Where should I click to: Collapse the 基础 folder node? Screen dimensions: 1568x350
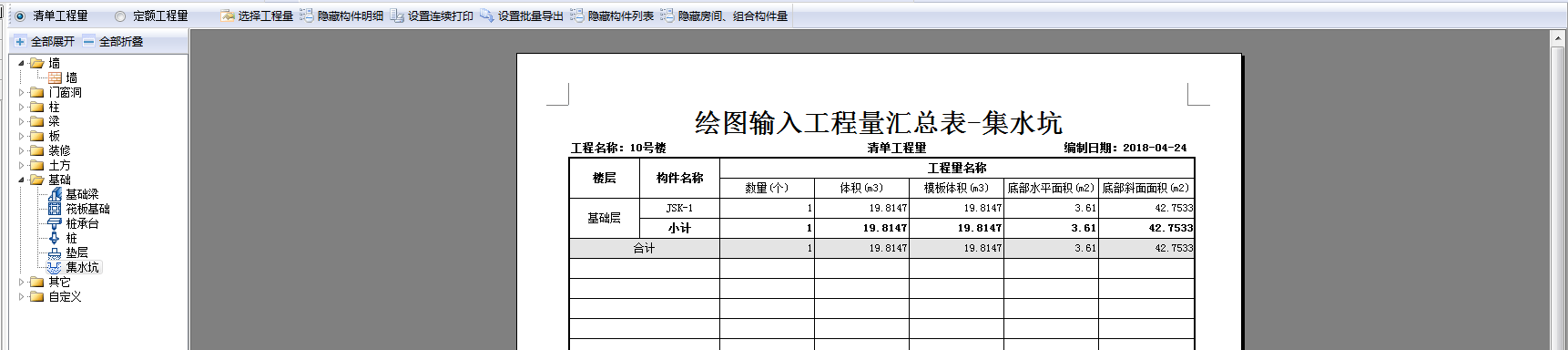coord(22,180)
